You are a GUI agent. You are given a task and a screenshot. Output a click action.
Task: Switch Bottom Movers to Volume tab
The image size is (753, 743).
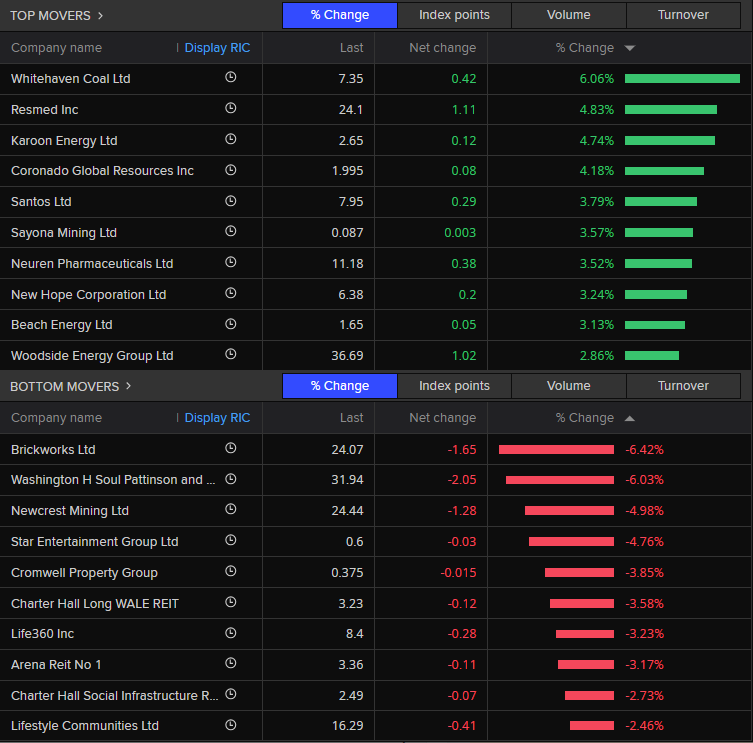pyautogui.click(x=569, y=386)
